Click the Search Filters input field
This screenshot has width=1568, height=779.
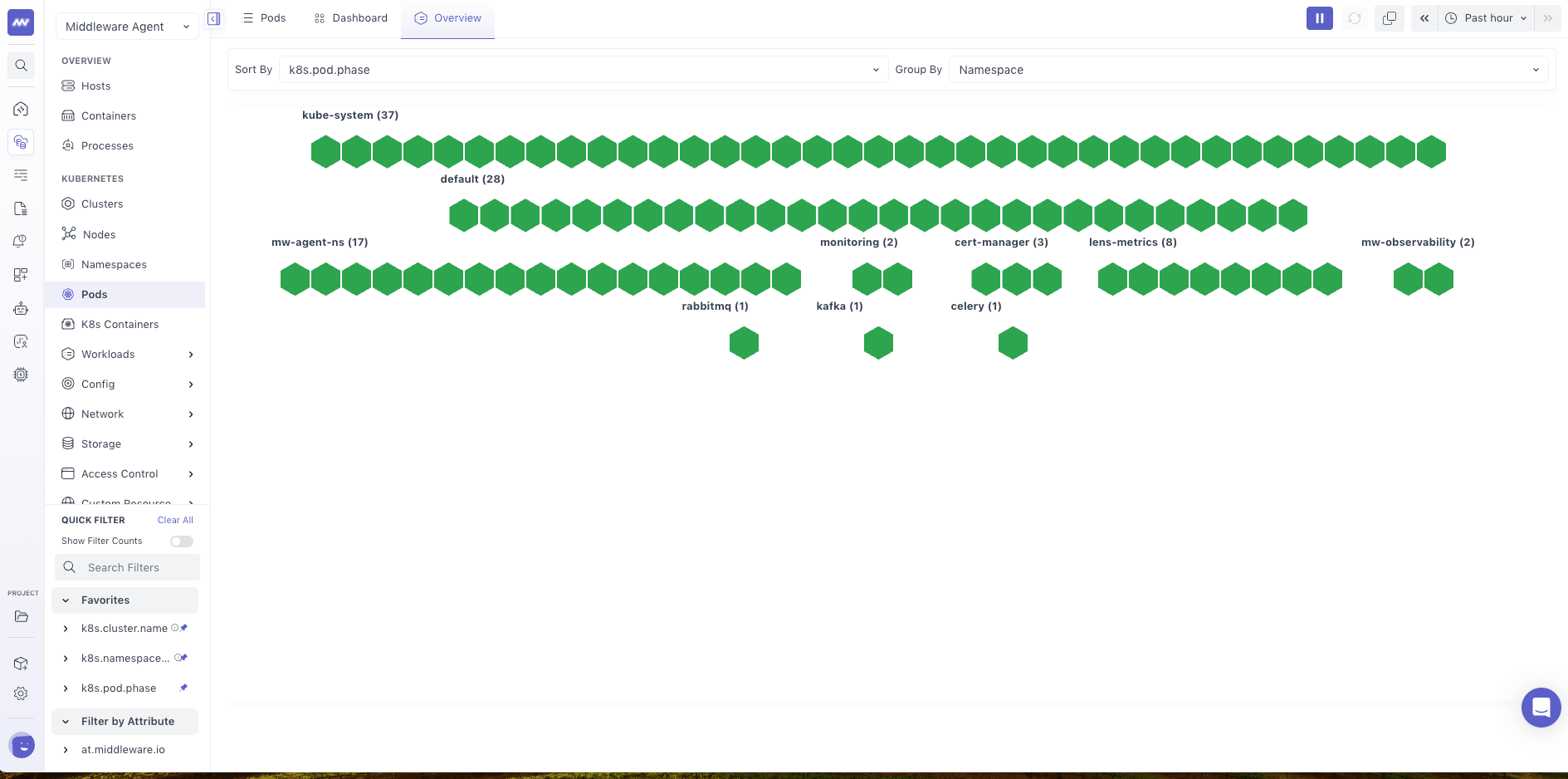[127, 567]
